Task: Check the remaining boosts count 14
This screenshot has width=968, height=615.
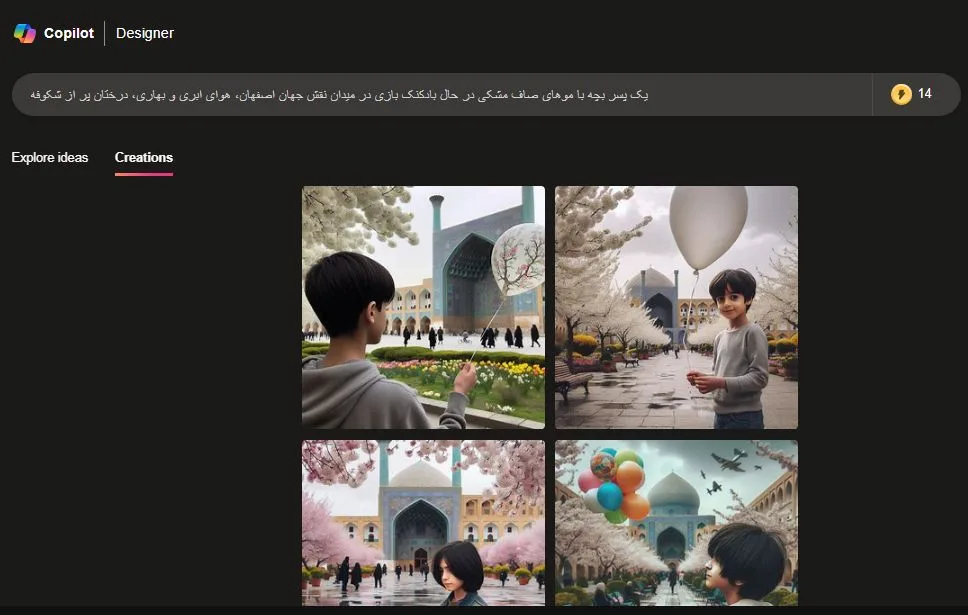Action: click(924, 94)
